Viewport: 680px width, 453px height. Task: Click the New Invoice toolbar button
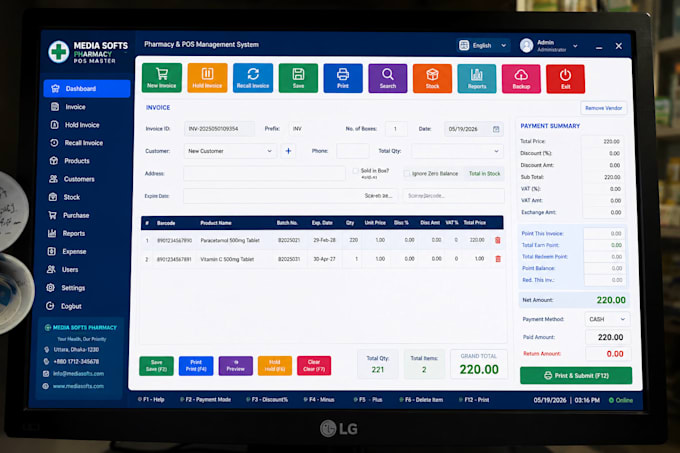[x=162, y=78]
